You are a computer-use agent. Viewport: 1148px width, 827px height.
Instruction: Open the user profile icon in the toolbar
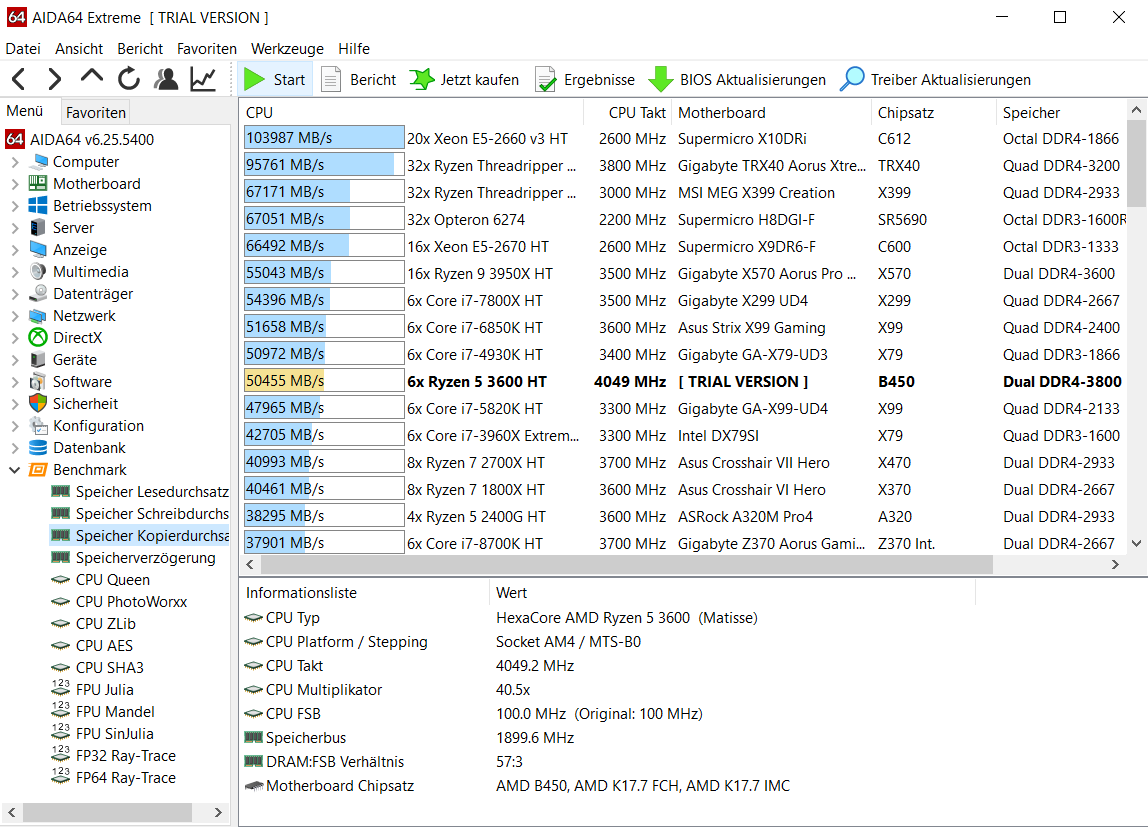coord(166,79)
